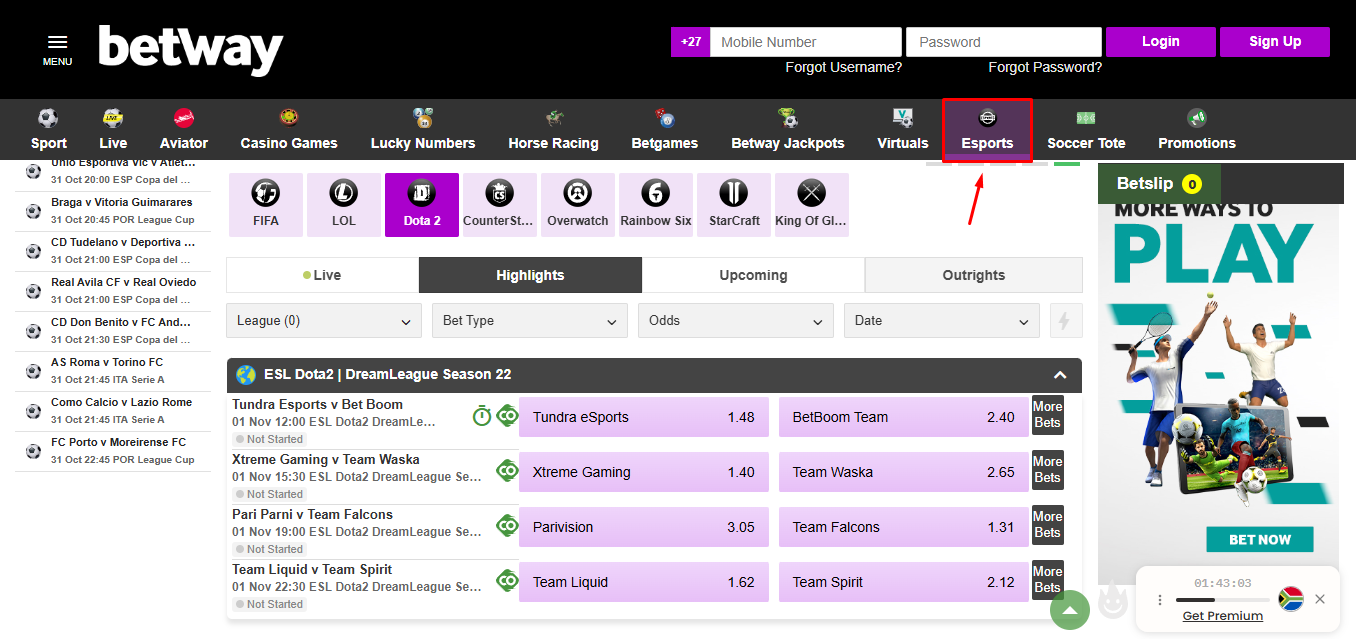The width and height of the screenshot is (1356, 639).
Task: Switch to the Upcoming tab
Action: coord(753,275)
